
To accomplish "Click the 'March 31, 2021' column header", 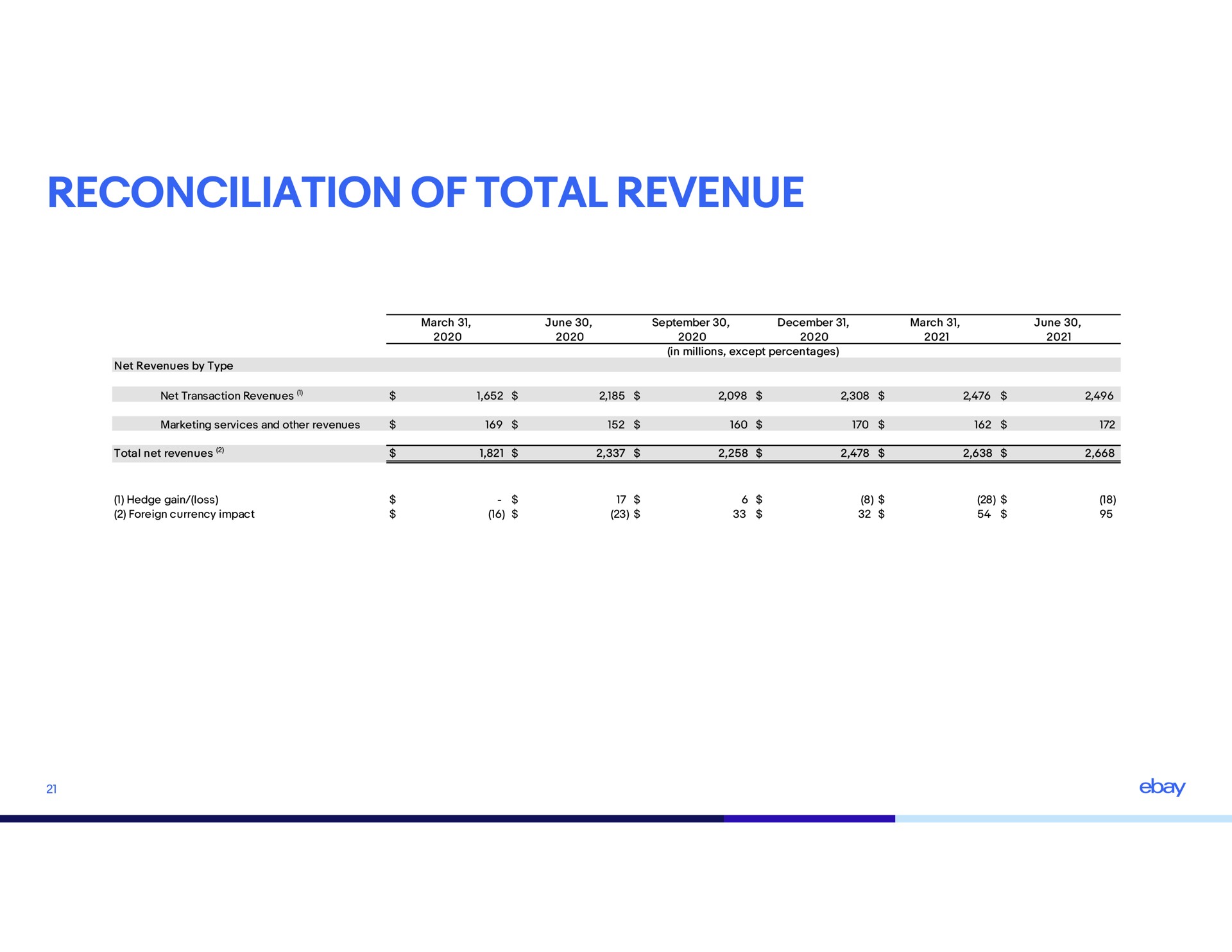I will point(936,330).
